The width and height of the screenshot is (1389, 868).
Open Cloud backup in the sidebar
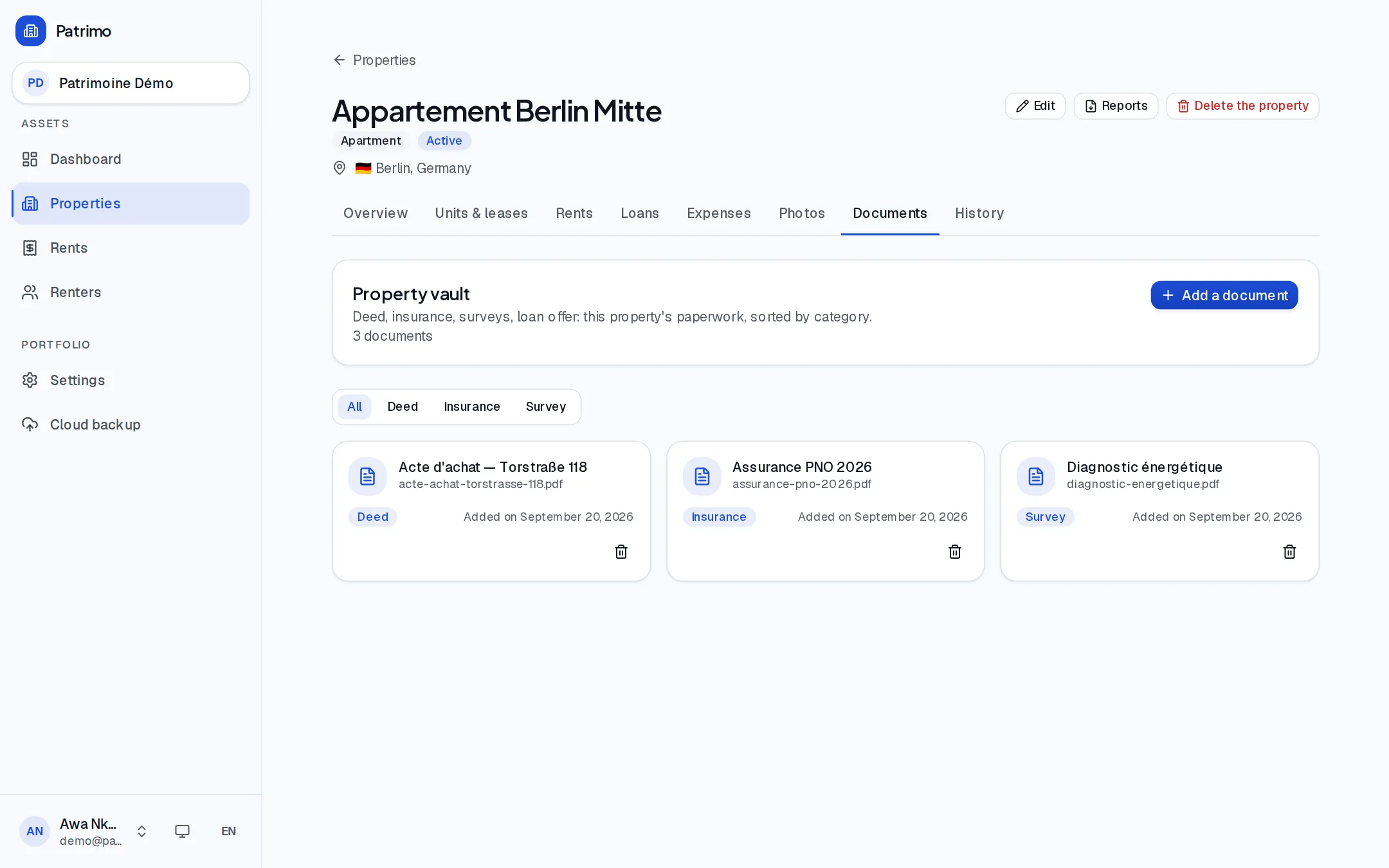[131, 424]
